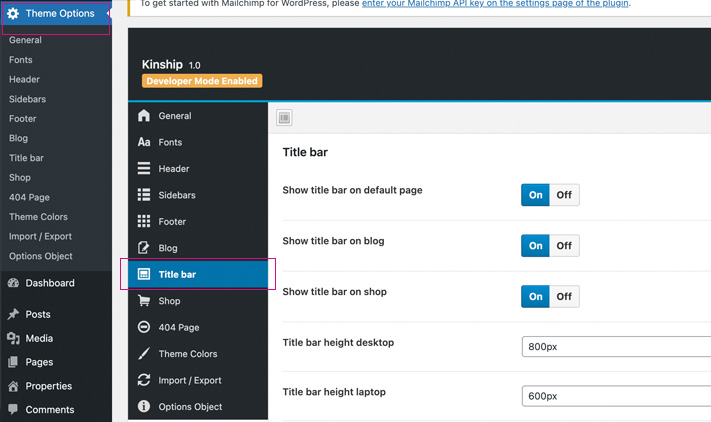Click the Fonts Aa icon
This screenshot has width=711, height=422.
point(144,142)
